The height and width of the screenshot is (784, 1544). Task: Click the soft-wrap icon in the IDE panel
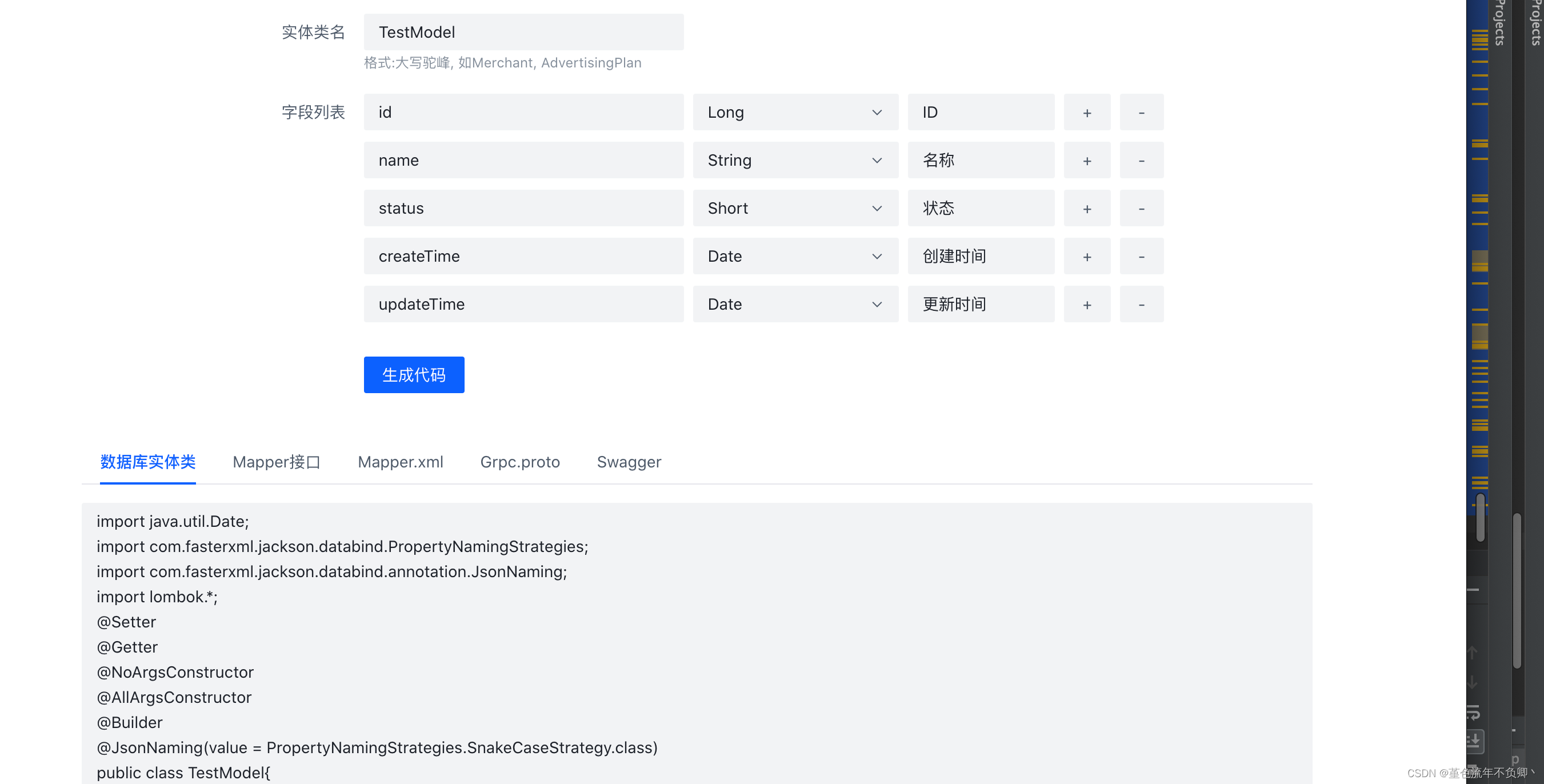1473,713
